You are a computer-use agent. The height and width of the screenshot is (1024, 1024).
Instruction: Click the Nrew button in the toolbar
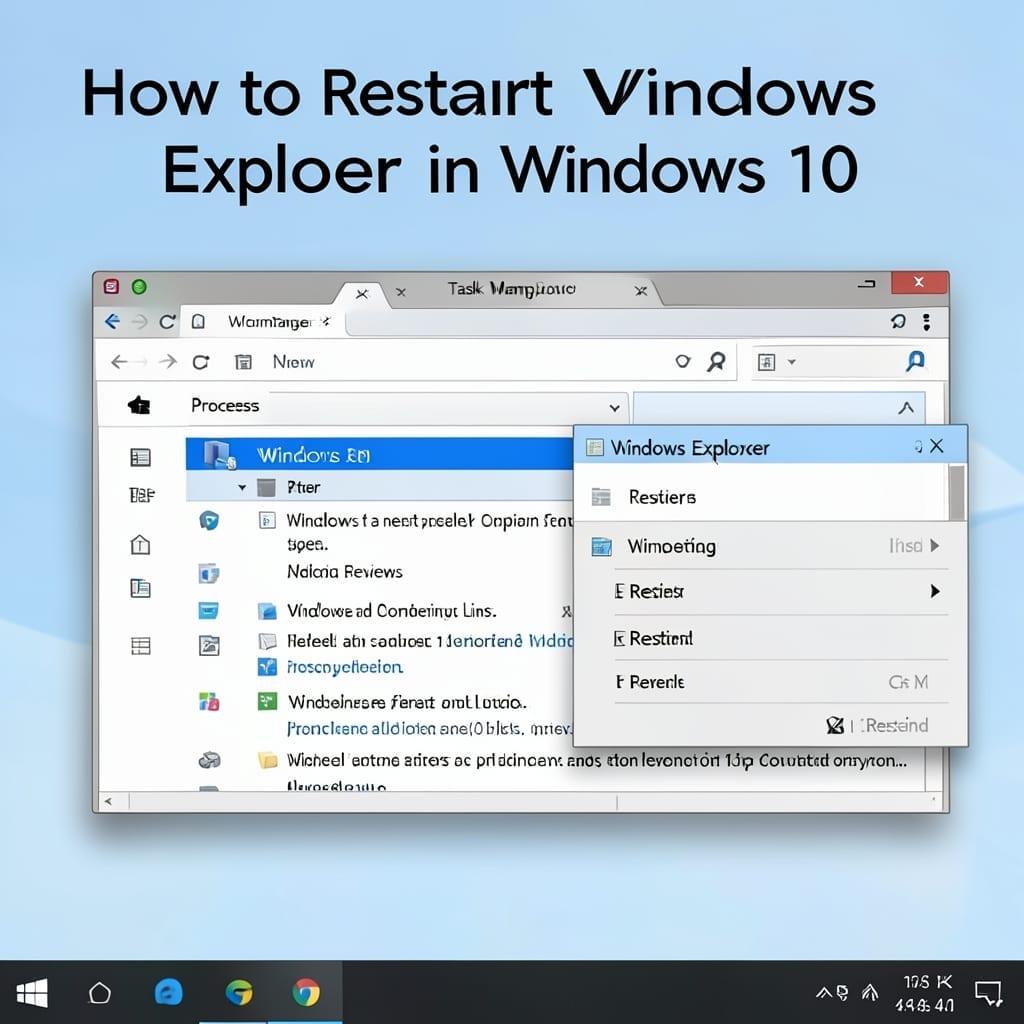click(x=293, y=362)
